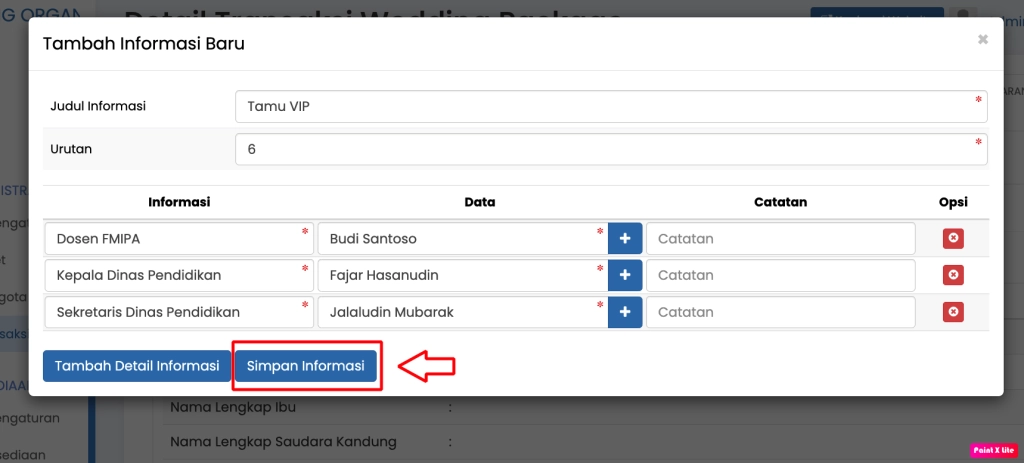Remove the Sekretaris Dinas Pendidikan row
This screenshot has width=1024, height=463.
pos(953,312)
